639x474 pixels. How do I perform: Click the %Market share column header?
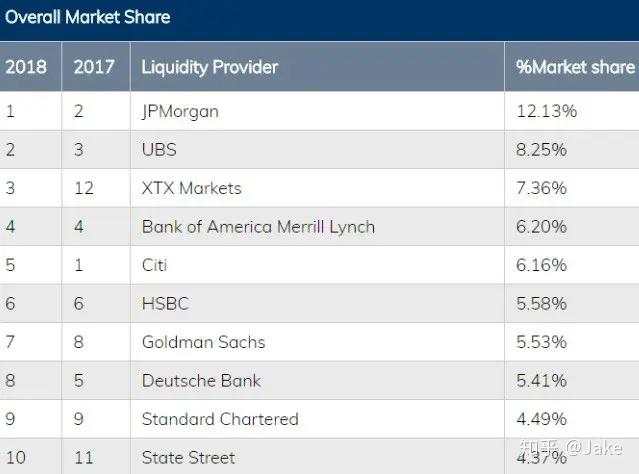(x=575, y=67)
